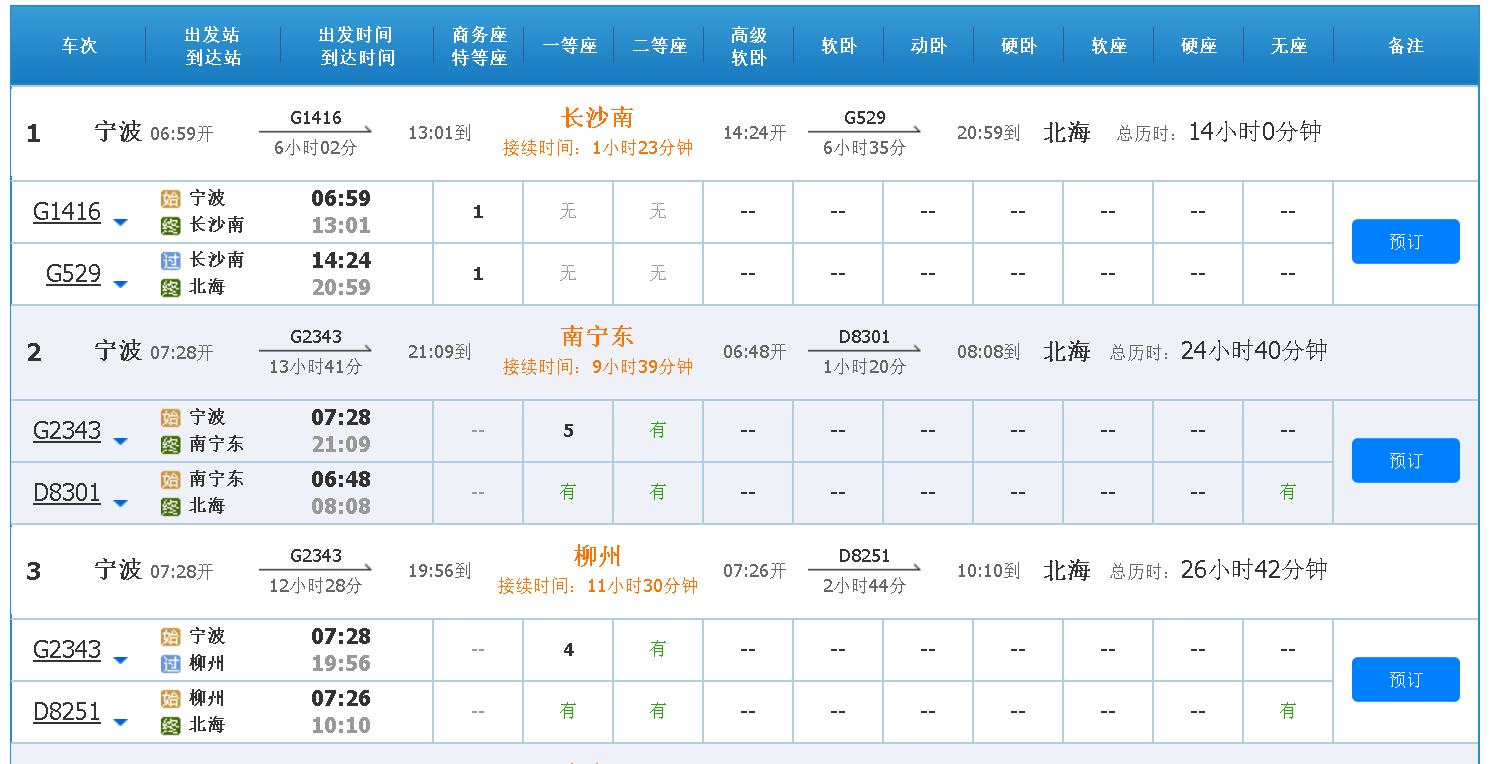Click the 高级软卧 column header
The width and height of the screenshot is (1511, 764).
pyautogui.click(x=749, y=46)
